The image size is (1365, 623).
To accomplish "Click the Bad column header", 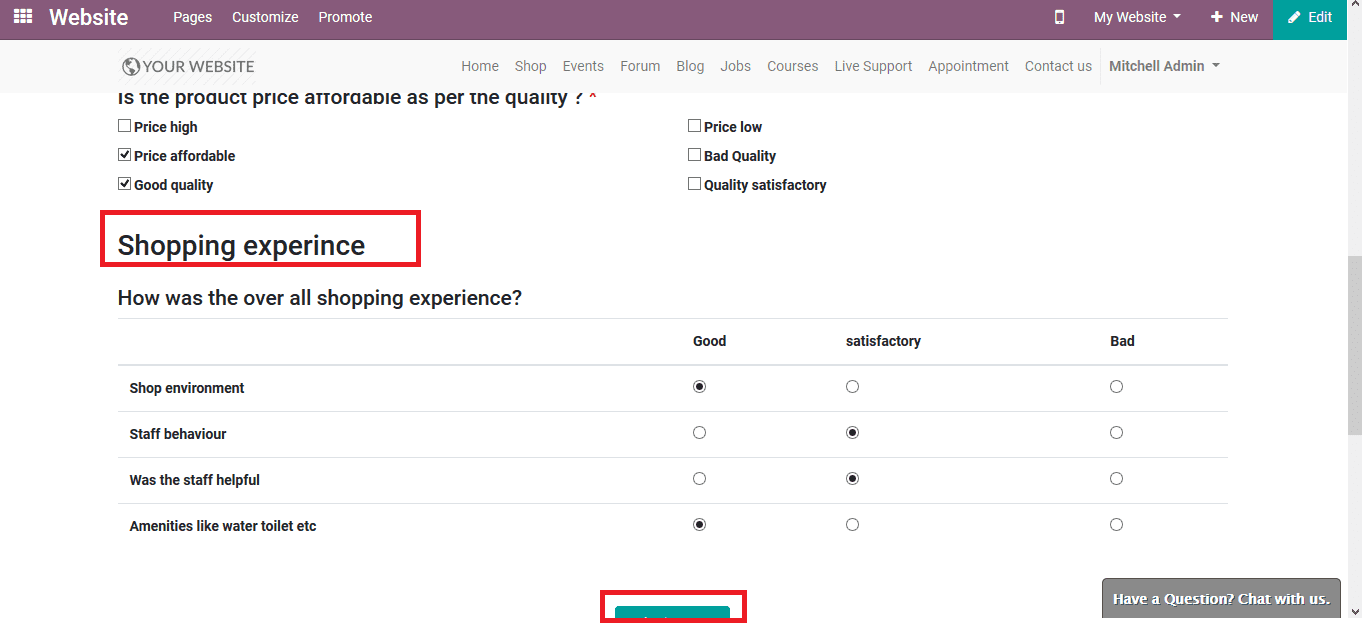I will [1122, 341].
